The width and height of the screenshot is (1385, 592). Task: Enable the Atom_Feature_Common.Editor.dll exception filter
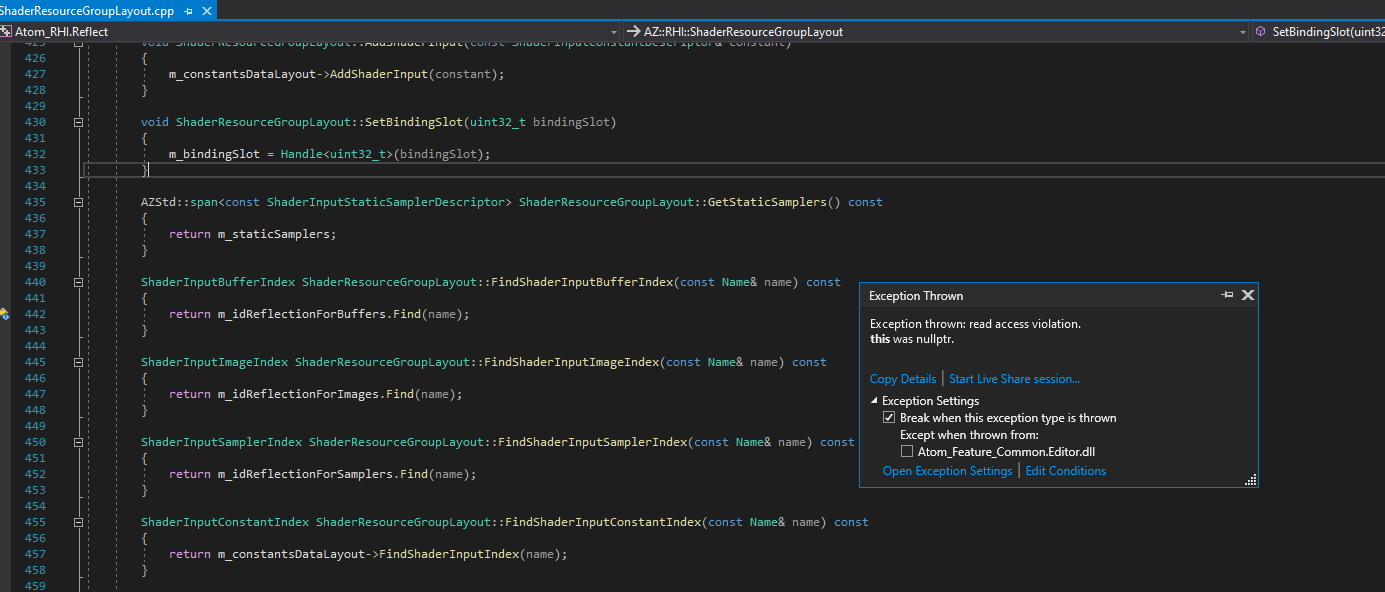[907, 451]
